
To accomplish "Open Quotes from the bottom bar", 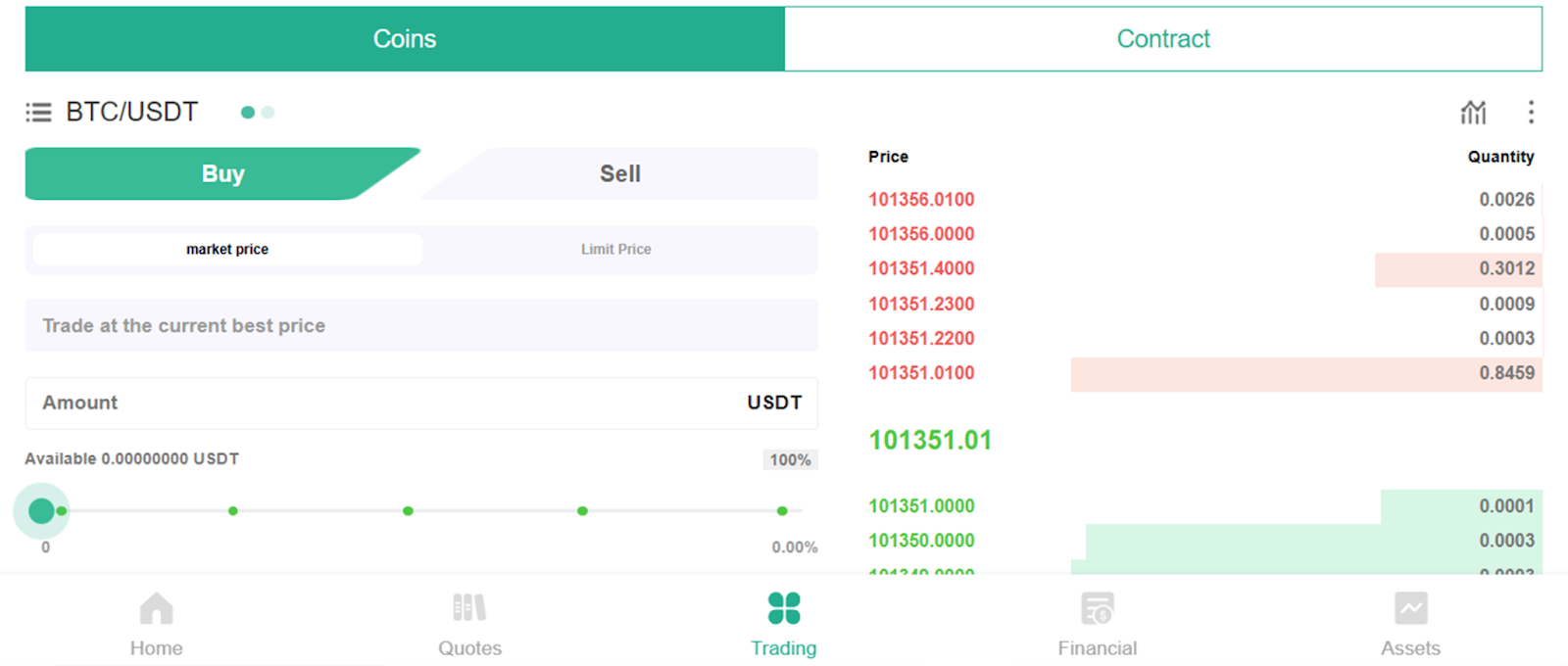I will pyautogui.click(x=469, y=623).
